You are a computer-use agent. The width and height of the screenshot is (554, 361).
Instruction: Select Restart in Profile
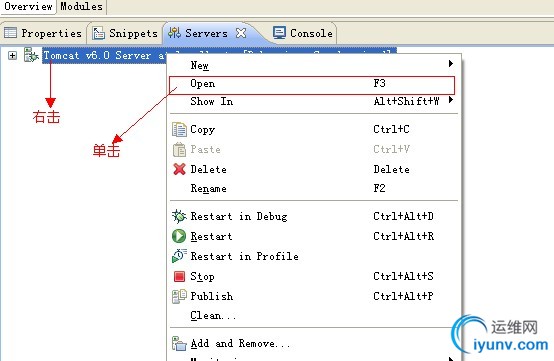(x=314, y=256)
